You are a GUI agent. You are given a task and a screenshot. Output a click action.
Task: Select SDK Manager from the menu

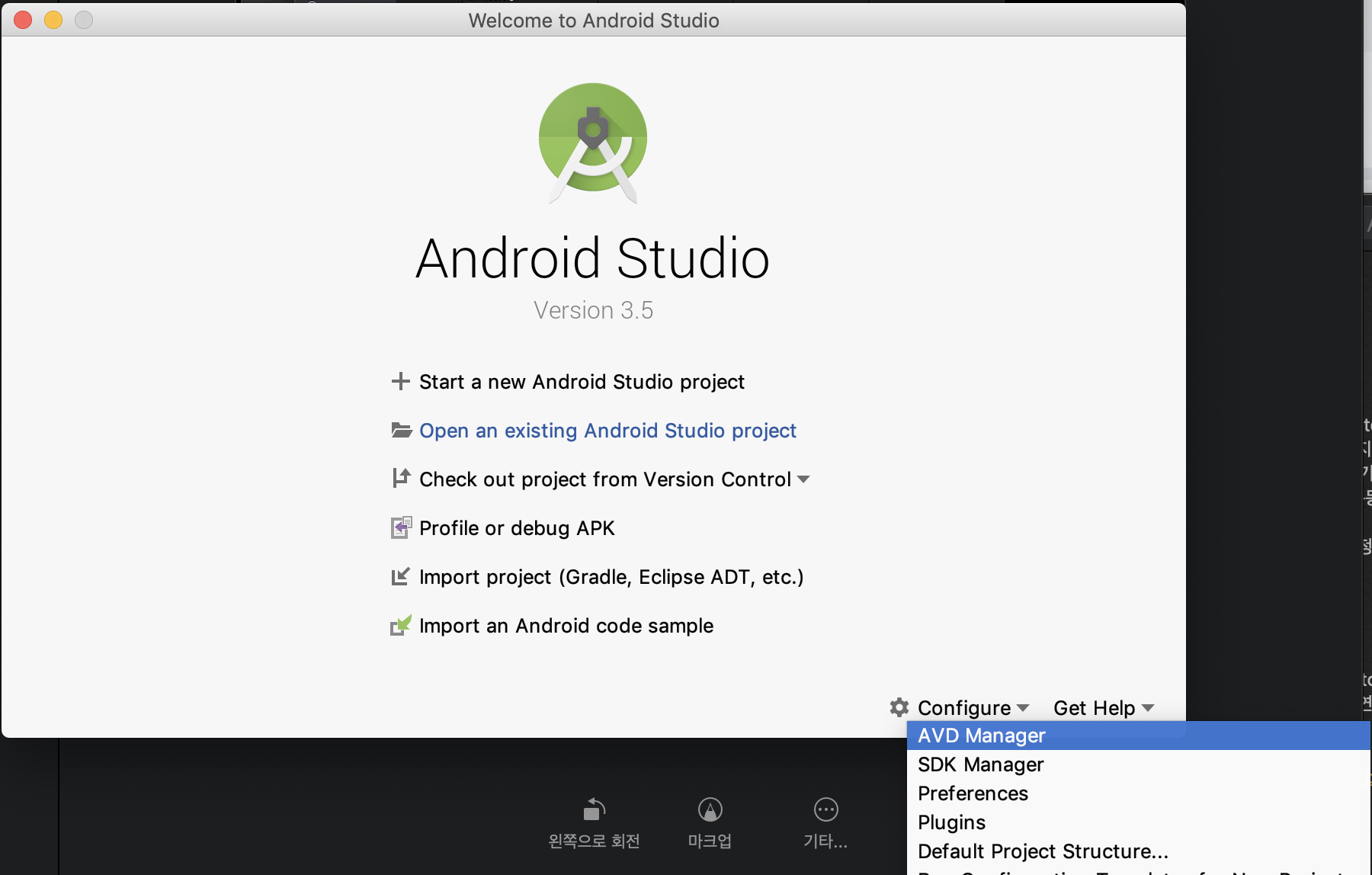(x=1139, y=764)
